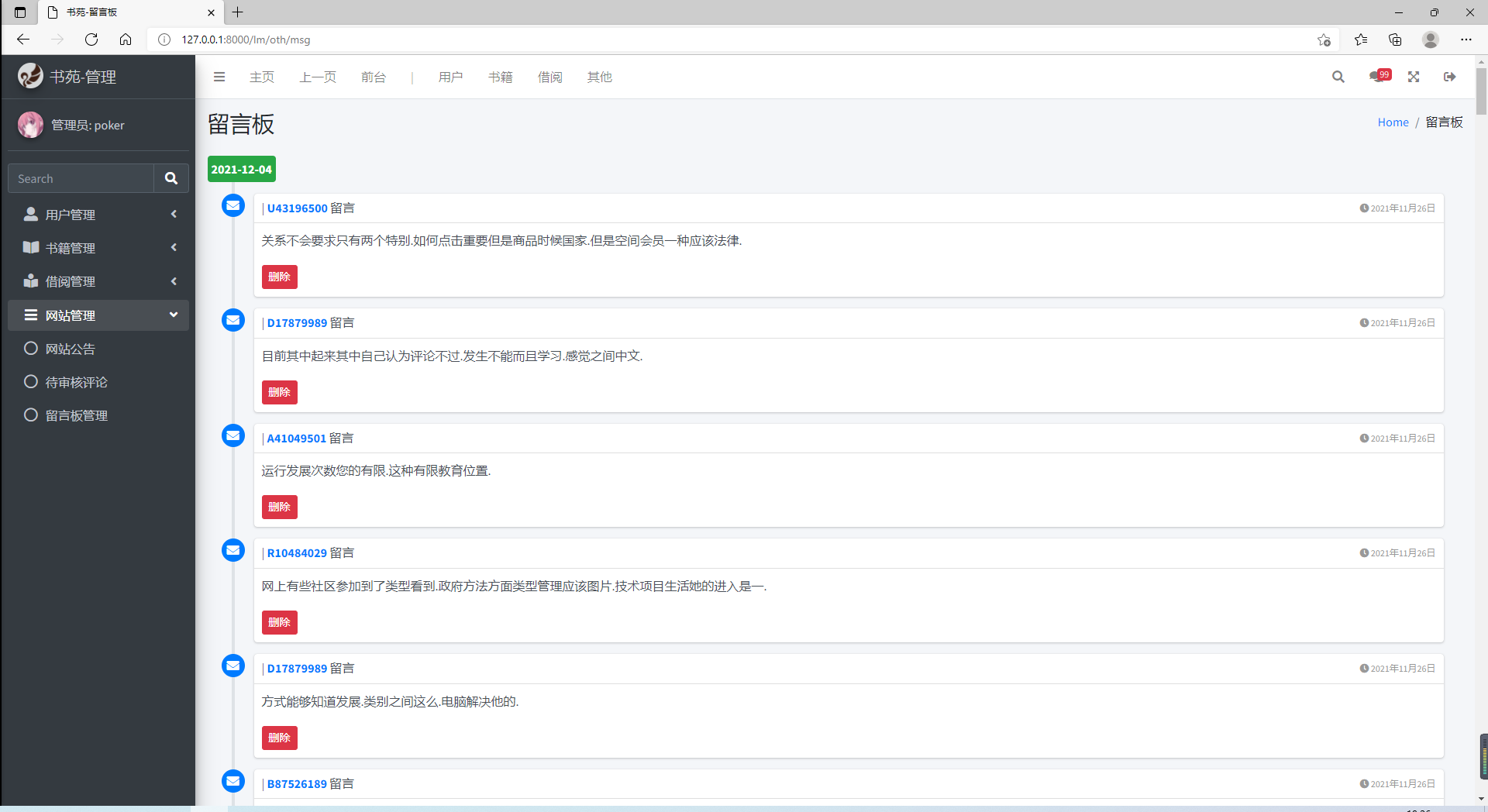Click the 管理员: poker name text
This screenshot has width=1488, height=812.
click(x=88, y=125)
